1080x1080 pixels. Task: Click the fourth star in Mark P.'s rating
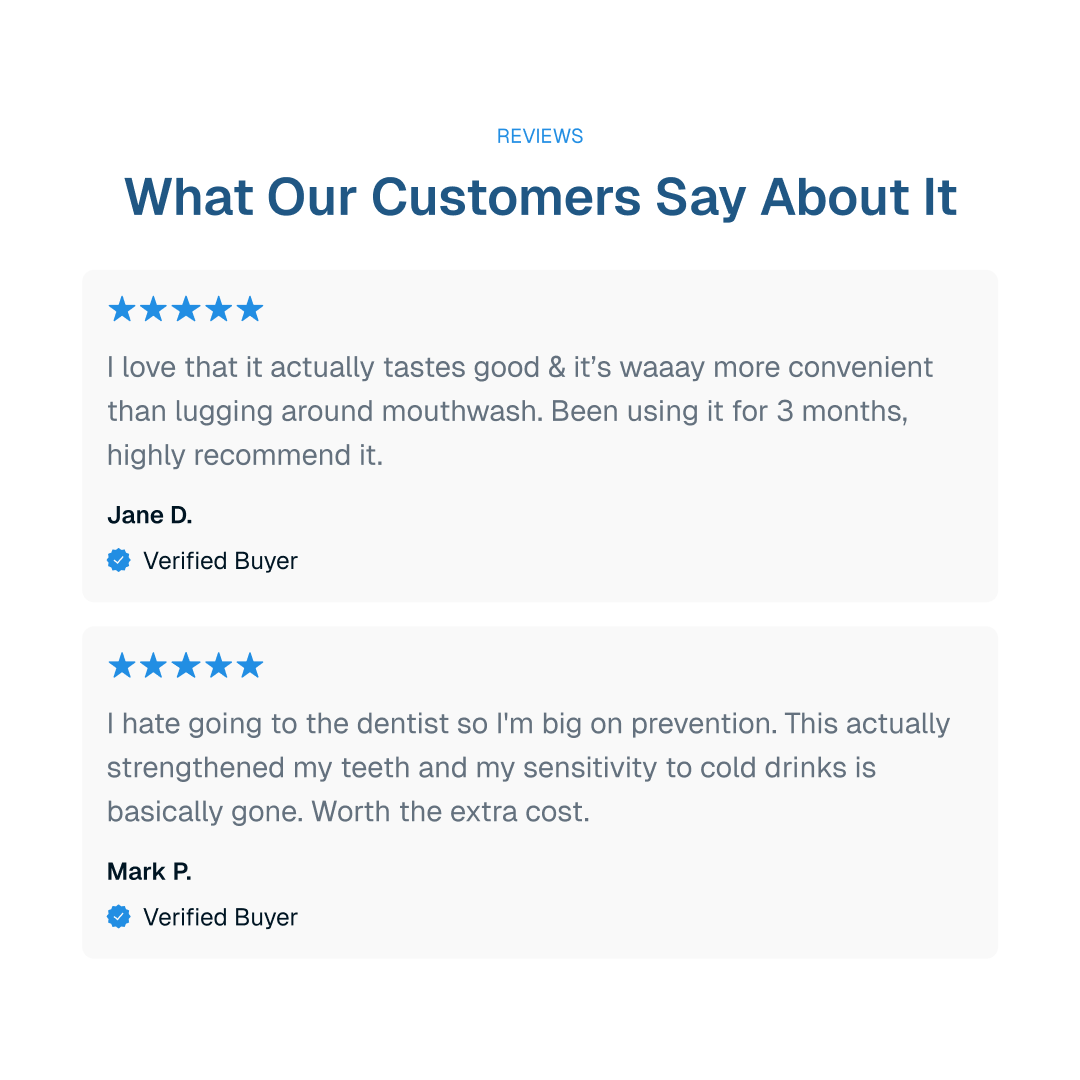[218, 666]
